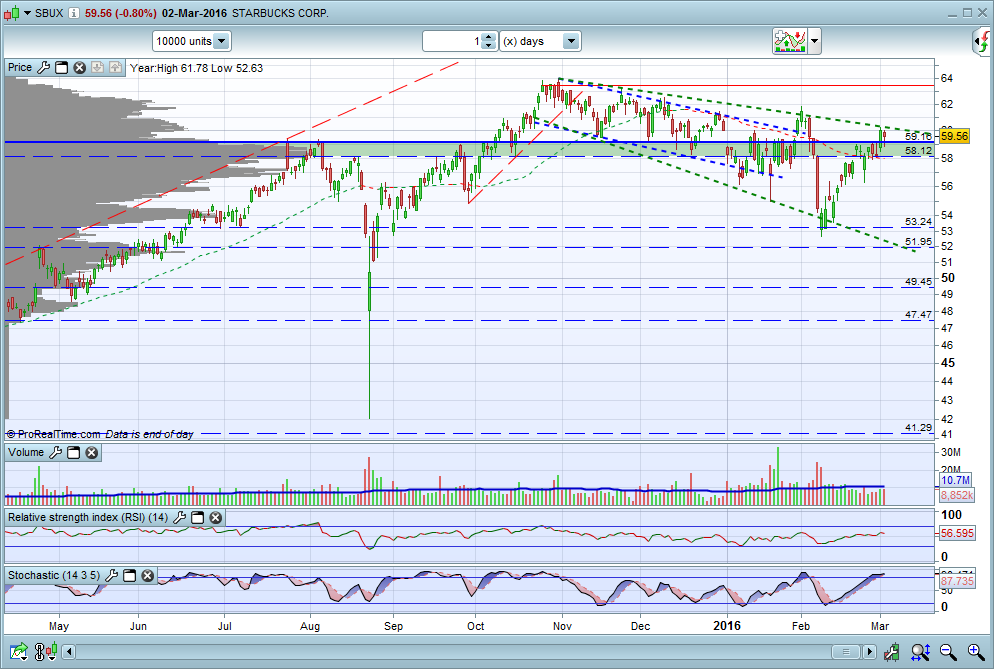The height and width of the screenshot is (669, 994).
Task: Open RSI (14) wrench settings
Action: point(179,517)
